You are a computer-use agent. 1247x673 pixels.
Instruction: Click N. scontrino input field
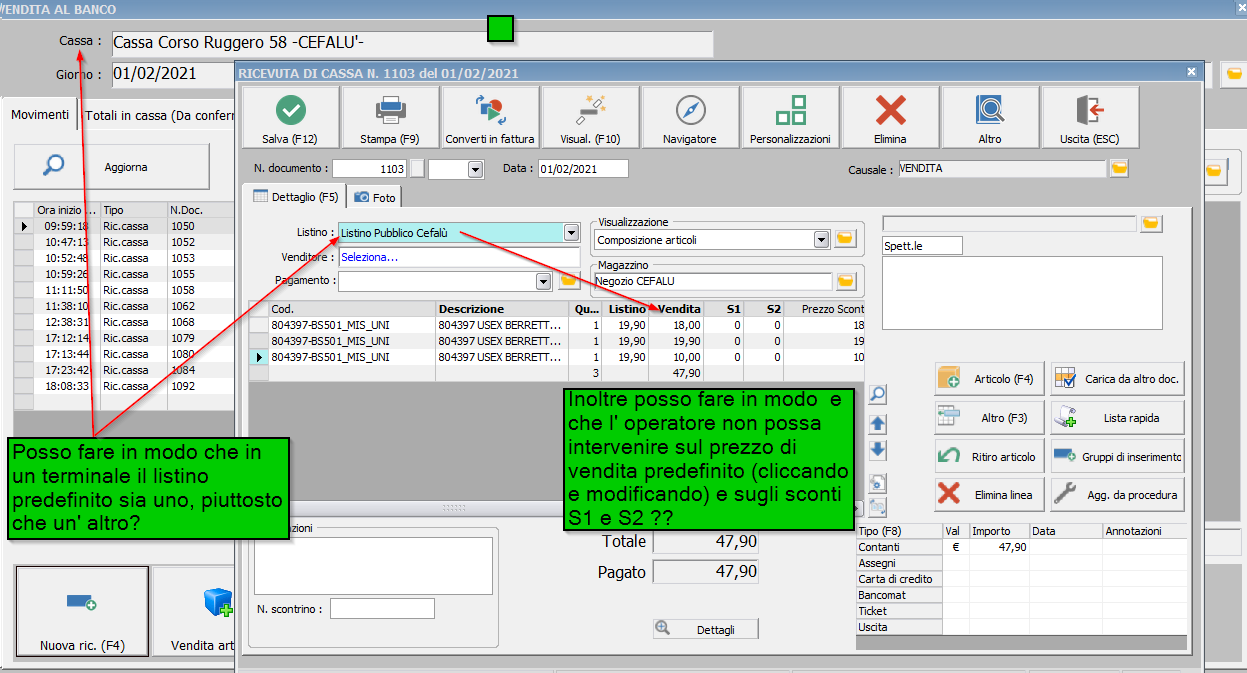[x=382, y=608]
